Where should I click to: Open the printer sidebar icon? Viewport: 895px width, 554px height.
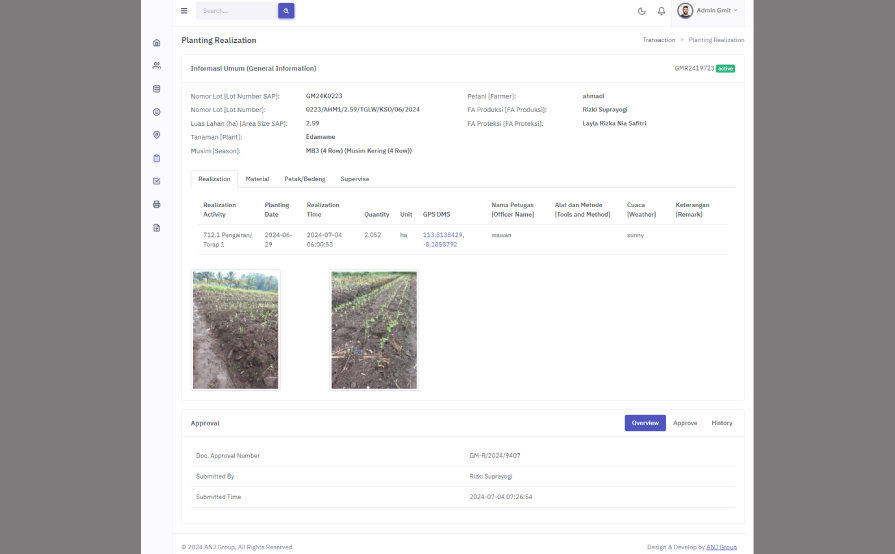coord(157,204)
